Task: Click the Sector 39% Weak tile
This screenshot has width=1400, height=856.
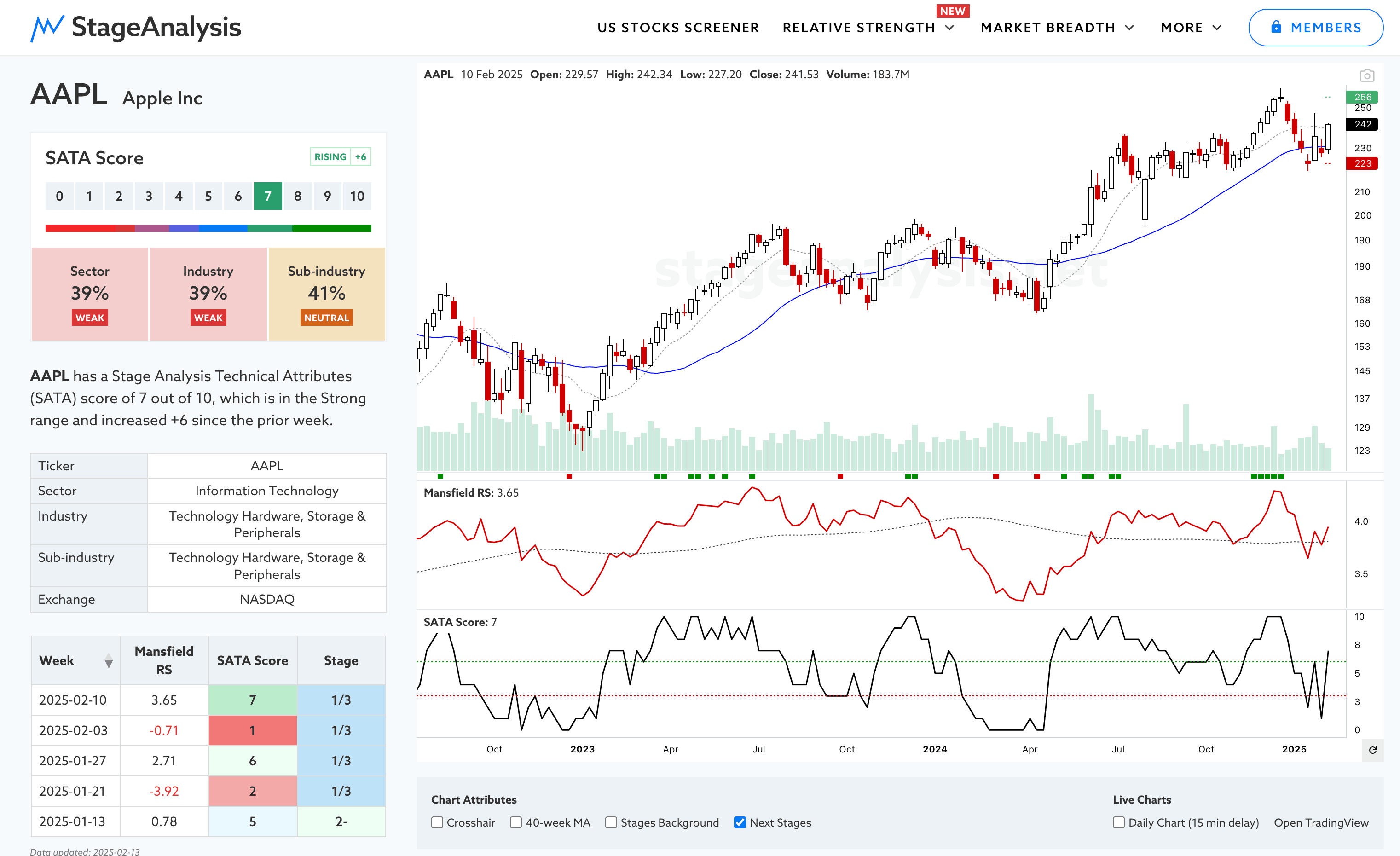Action: click(x=90, y=294)
